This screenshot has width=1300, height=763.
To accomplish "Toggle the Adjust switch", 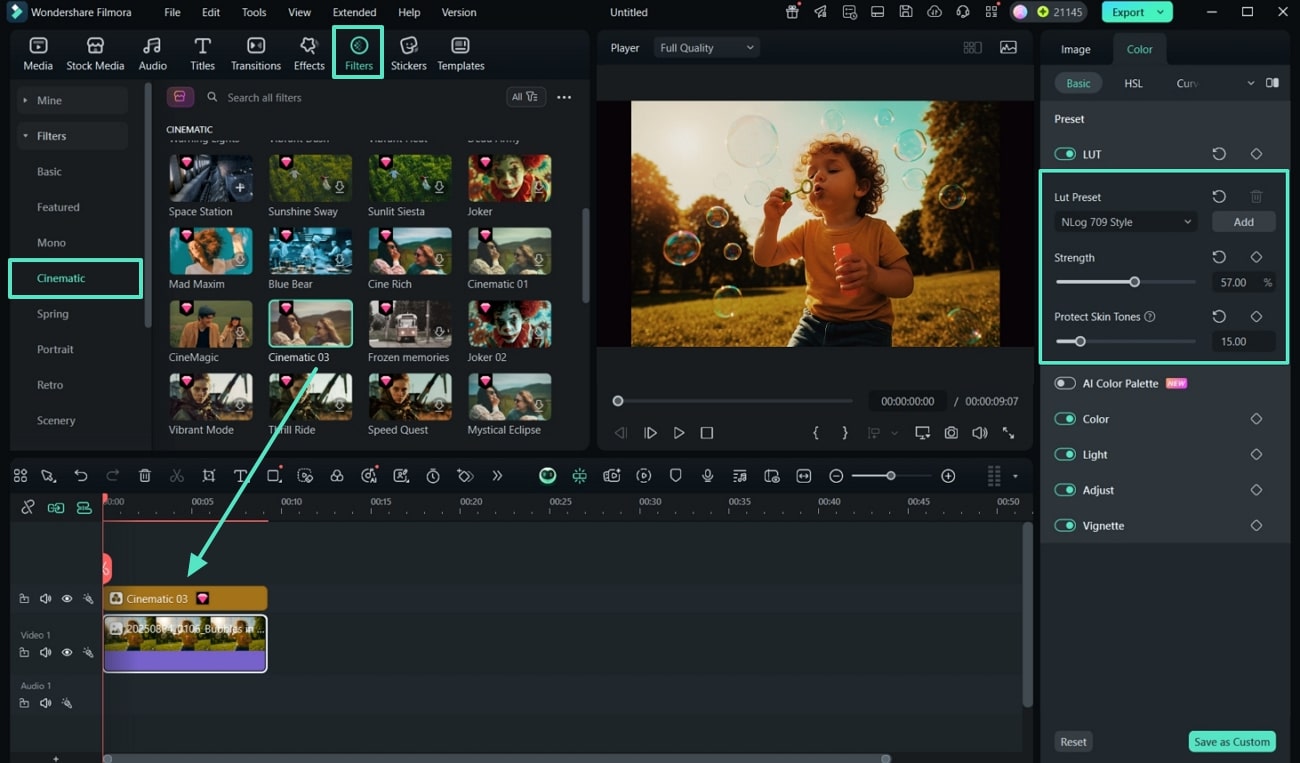I will point(1065,490).
